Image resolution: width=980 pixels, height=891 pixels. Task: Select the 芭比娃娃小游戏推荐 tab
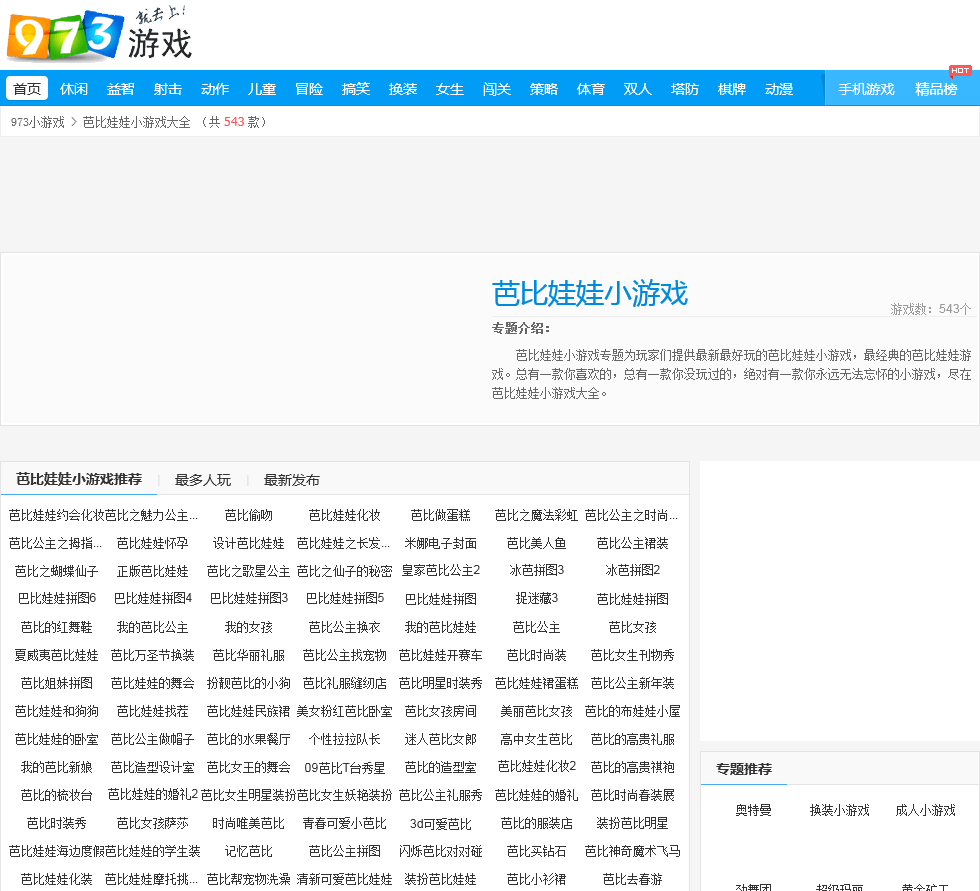79,479
